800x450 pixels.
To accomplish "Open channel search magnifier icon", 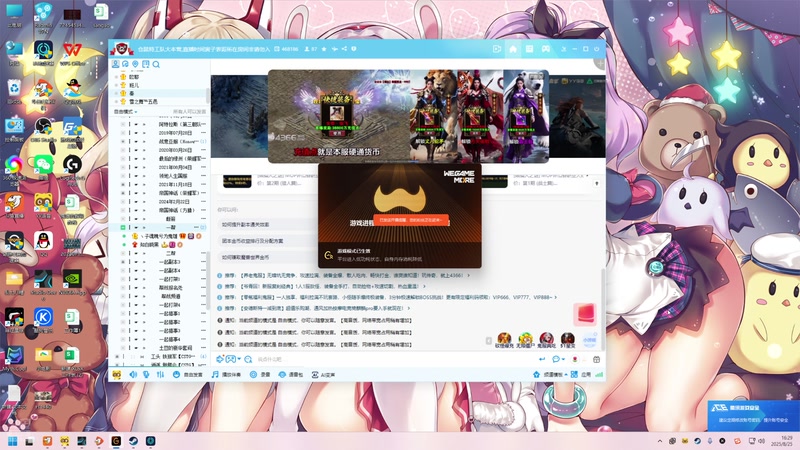I will (x=156, y=64).
